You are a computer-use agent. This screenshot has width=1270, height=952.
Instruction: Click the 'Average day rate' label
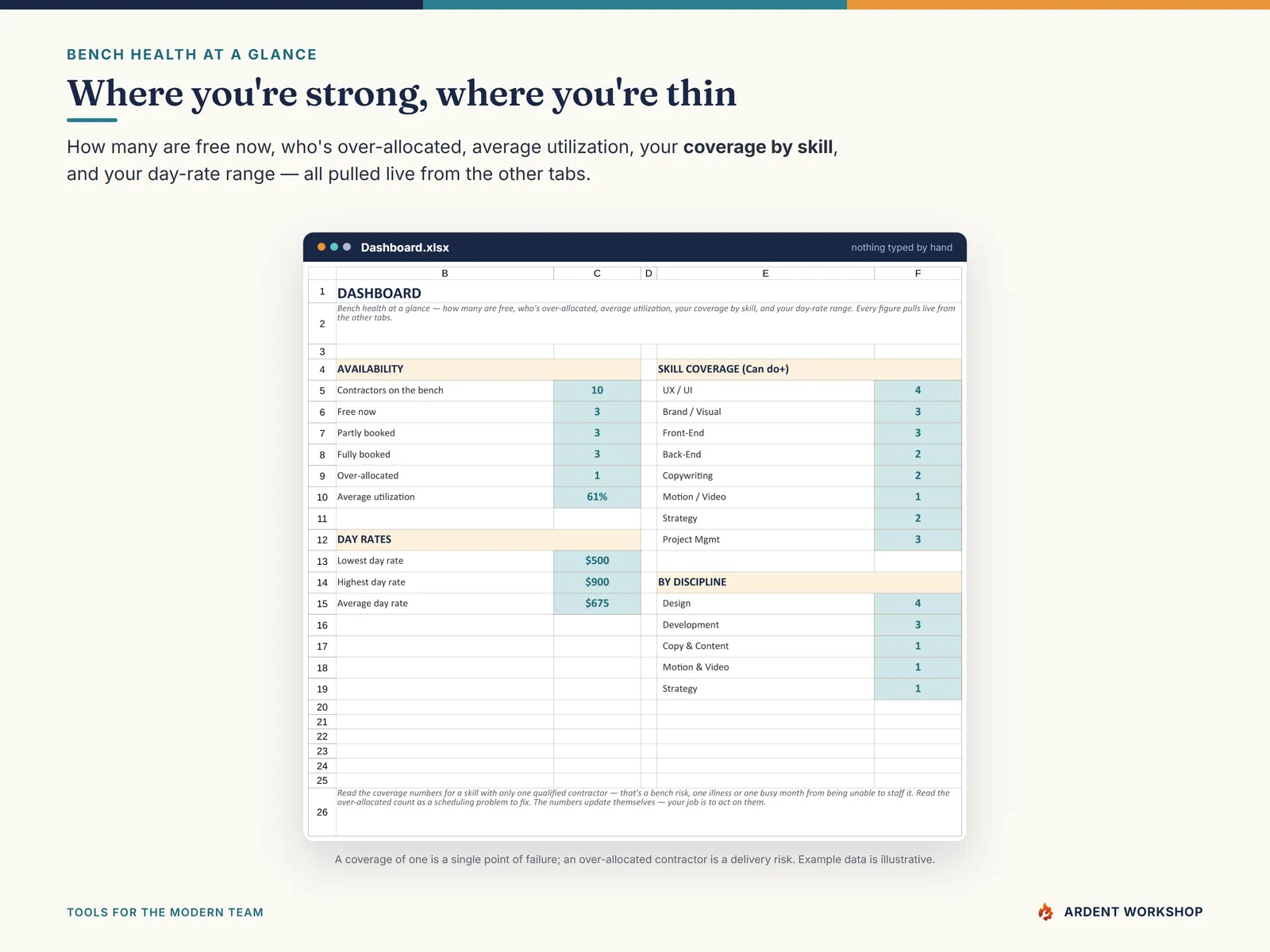[372, 604]
